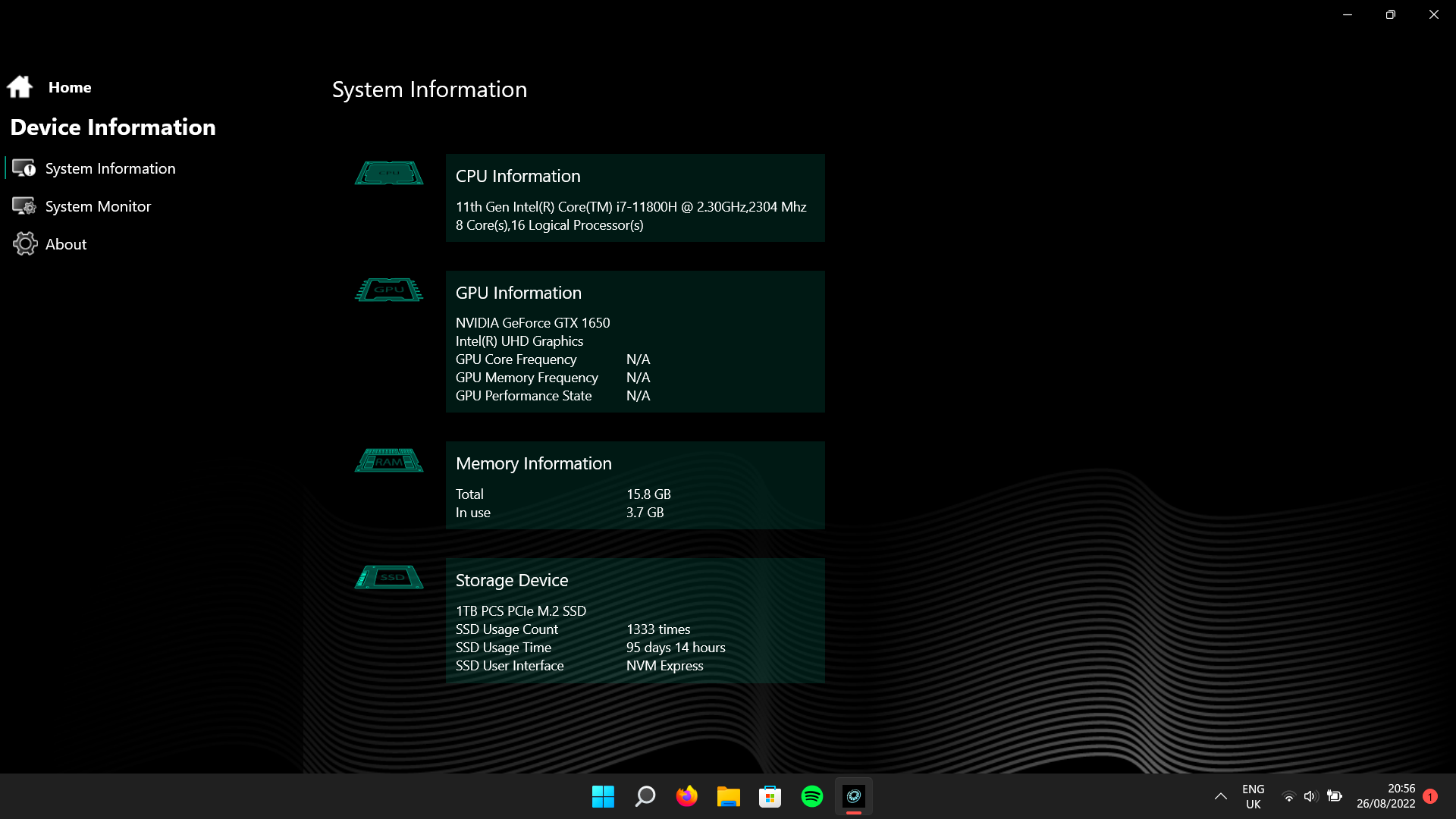The height and width of the screenshot is (819, 1456).
Task: Open the Windows Start menu
Action: 603,796
